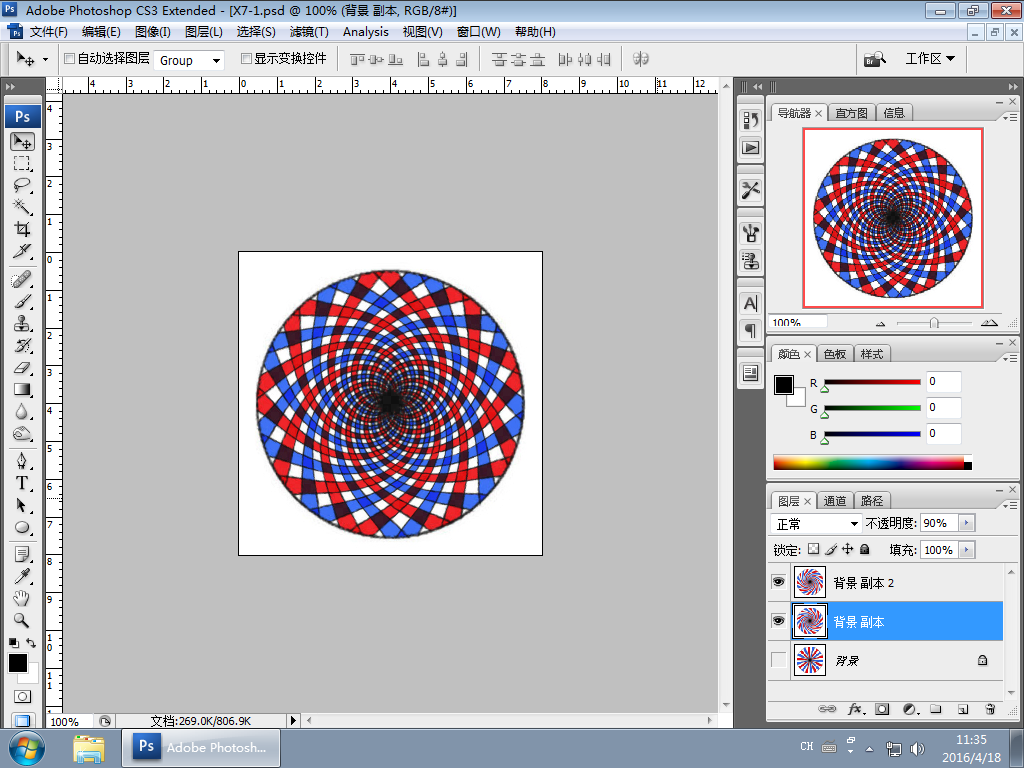Select the Hand tool
The width and height of the screenshot is (1024, 768).
pyautogui.click(x=22, y=598)
